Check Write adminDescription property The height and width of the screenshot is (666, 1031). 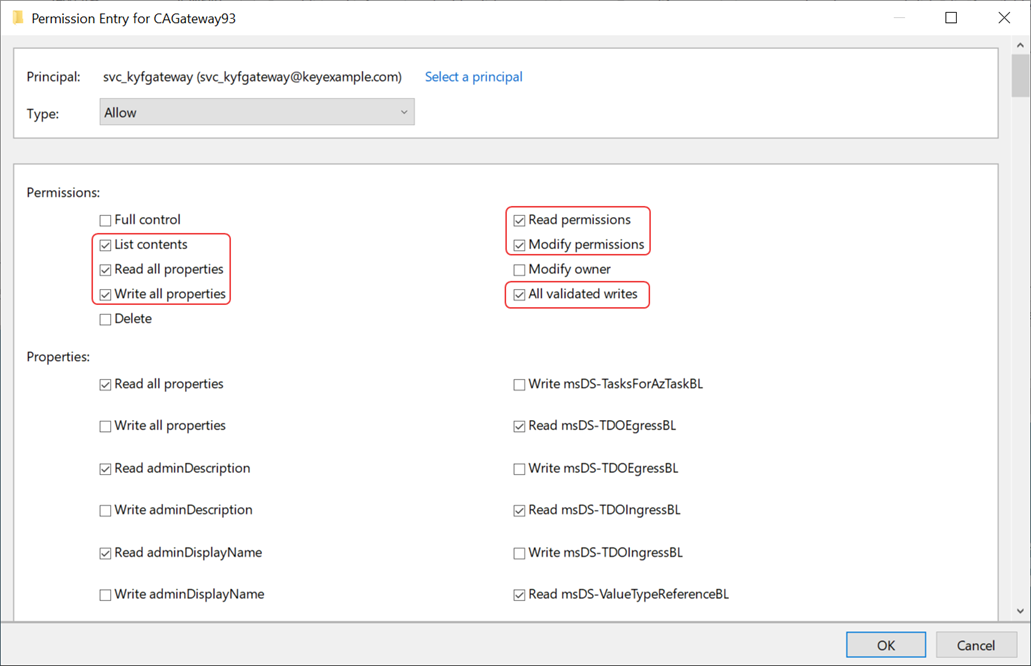coord(106,511)
